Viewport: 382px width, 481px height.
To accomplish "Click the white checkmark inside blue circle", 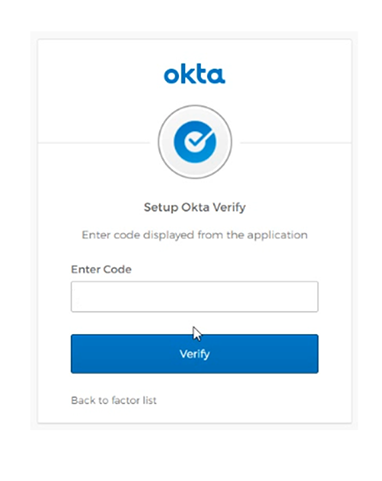I will (199, 139).
